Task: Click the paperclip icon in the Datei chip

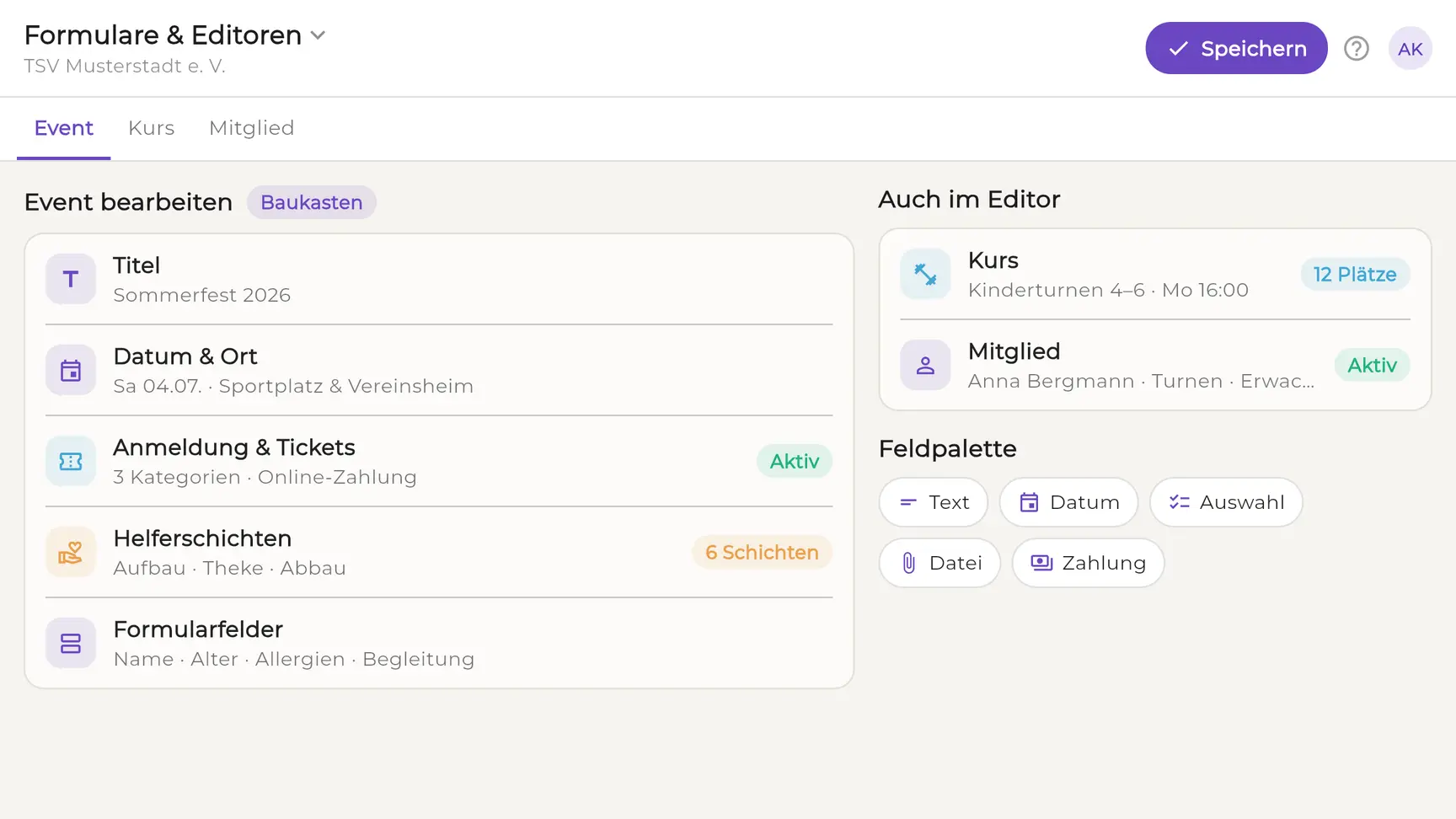Action: point(908,564)
